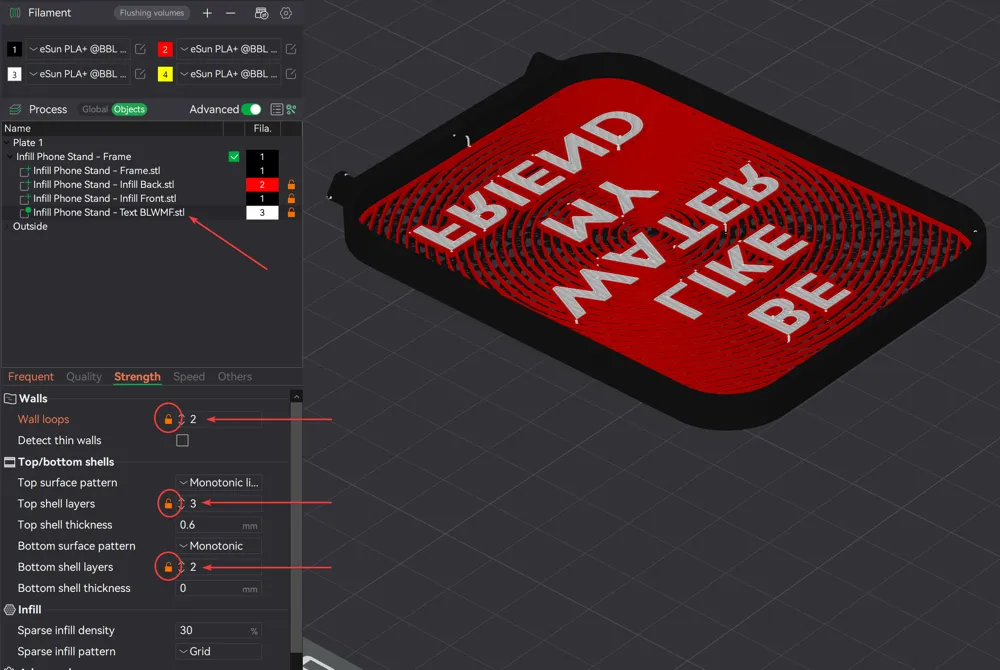
Task: Switch to the Quality tab
Action: [83, 377]
